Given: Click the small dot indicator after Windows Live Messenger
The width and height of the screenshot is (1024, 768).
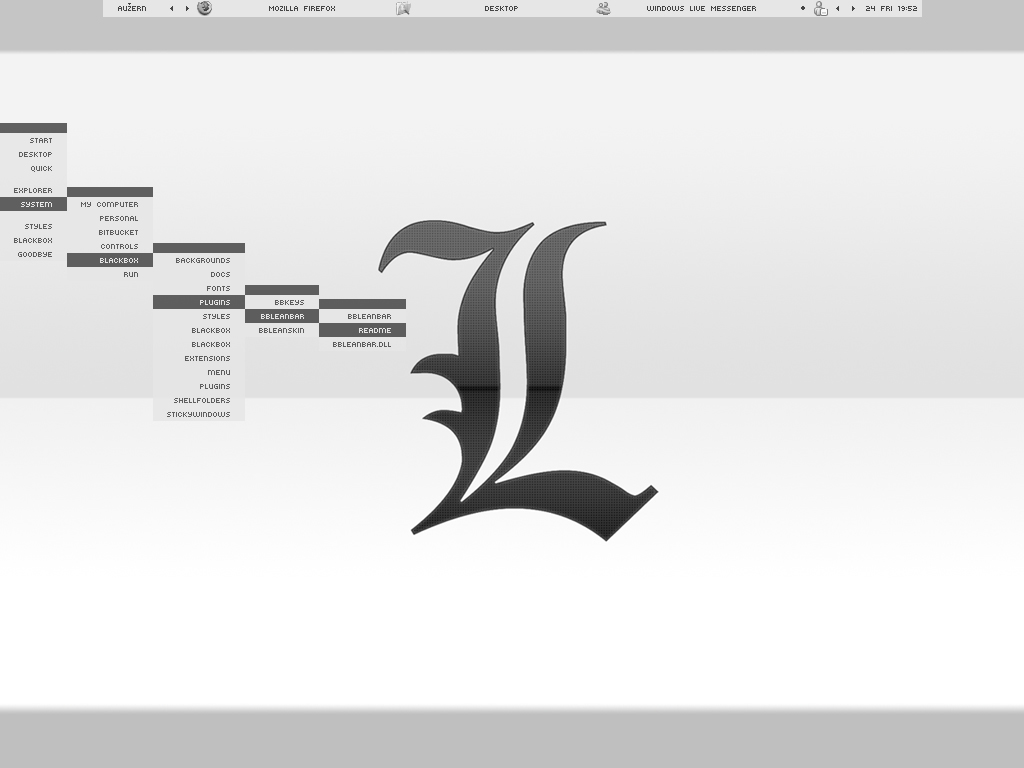Looking at the screenshot, I should point(802,8).
